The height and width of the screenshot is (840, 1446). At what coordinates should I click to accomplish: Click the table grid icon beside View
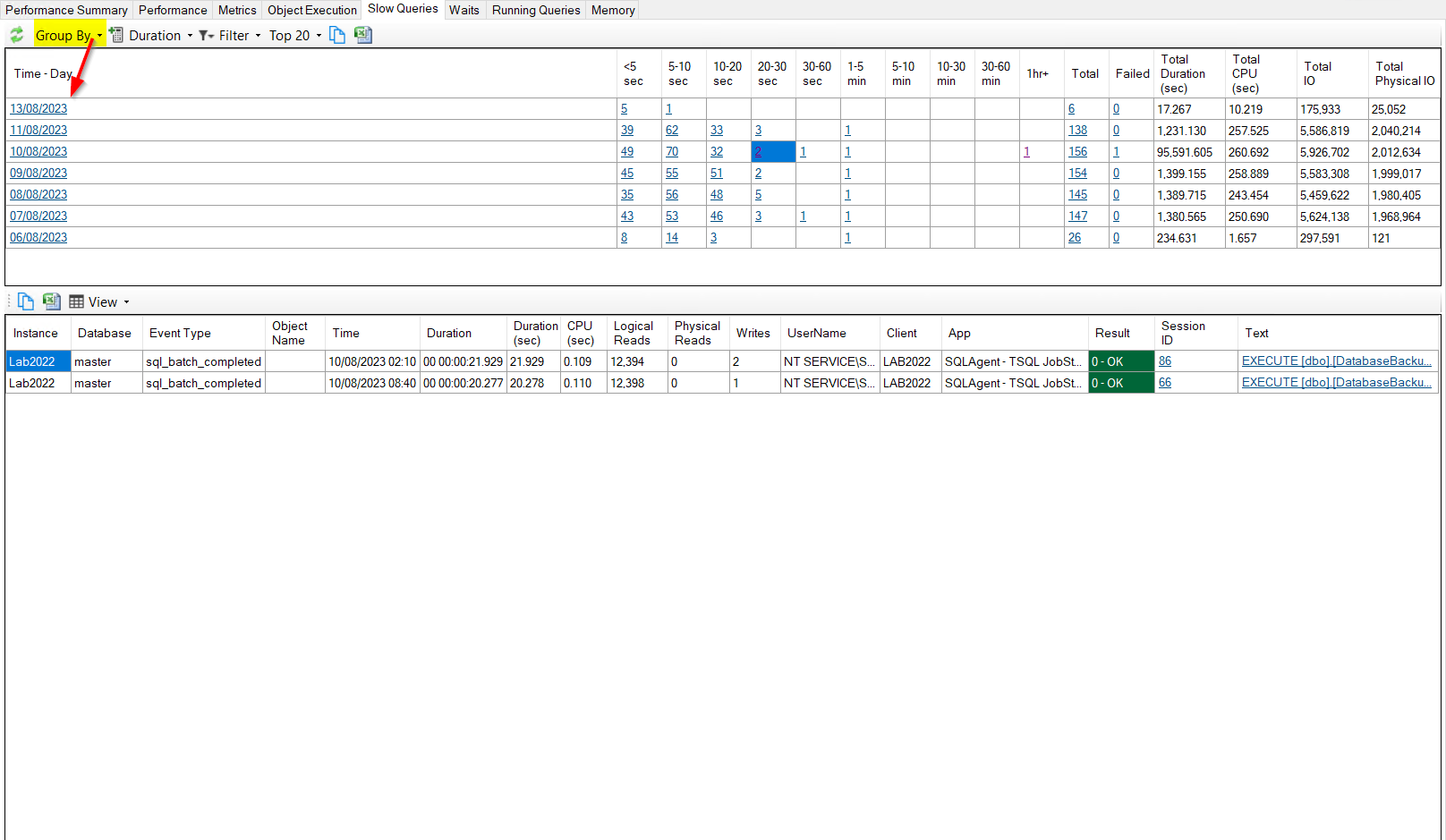77,302
